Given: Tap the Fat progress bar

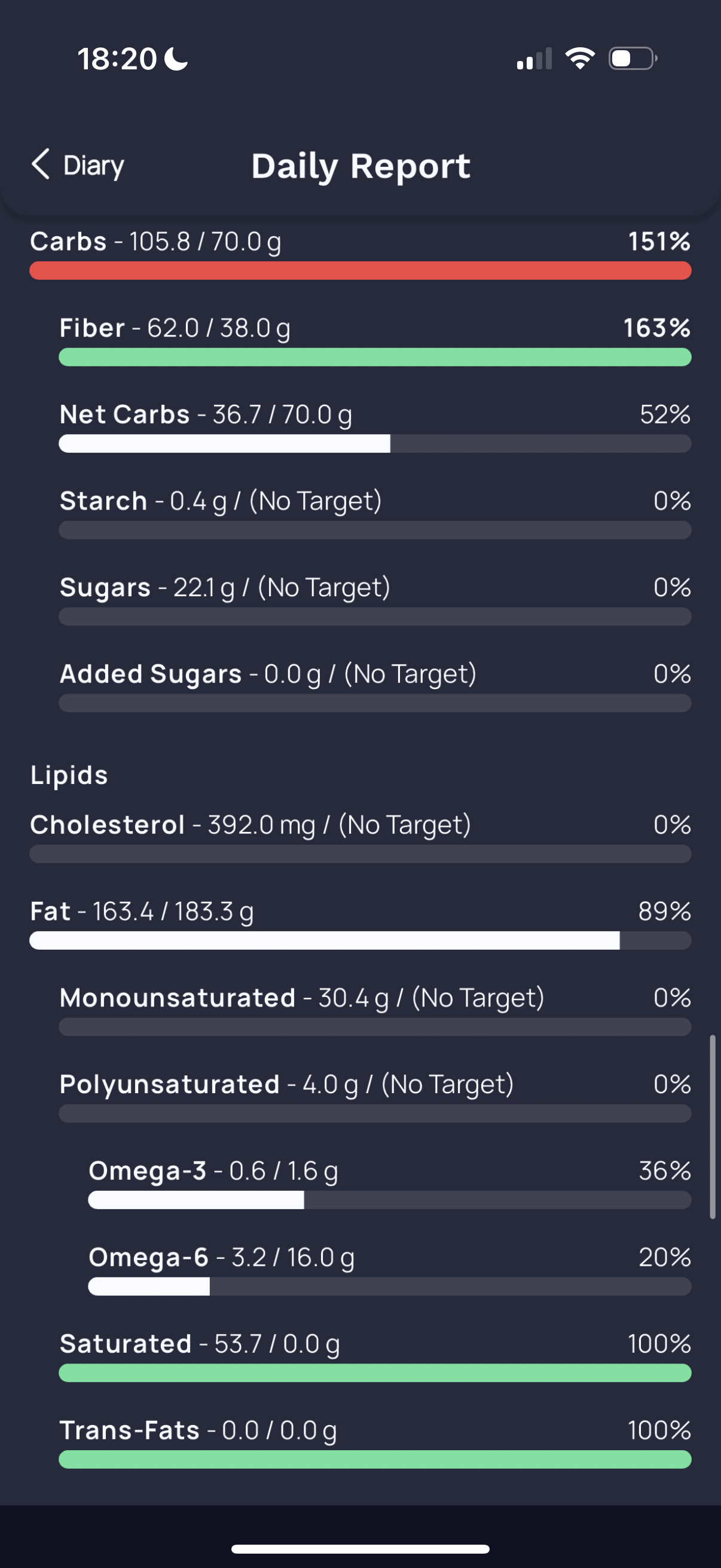Looking at the screenshot, I should coord(360,941).
